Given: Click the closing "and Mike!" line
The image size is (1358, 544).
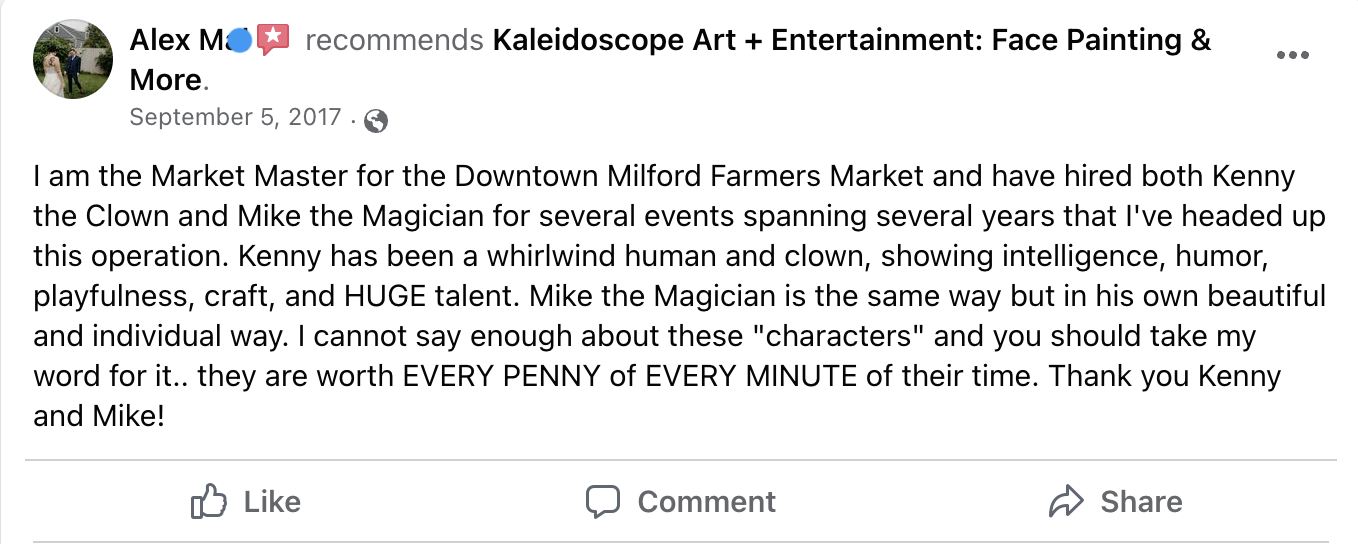Looking at the screenshot, I should point(98,416).
